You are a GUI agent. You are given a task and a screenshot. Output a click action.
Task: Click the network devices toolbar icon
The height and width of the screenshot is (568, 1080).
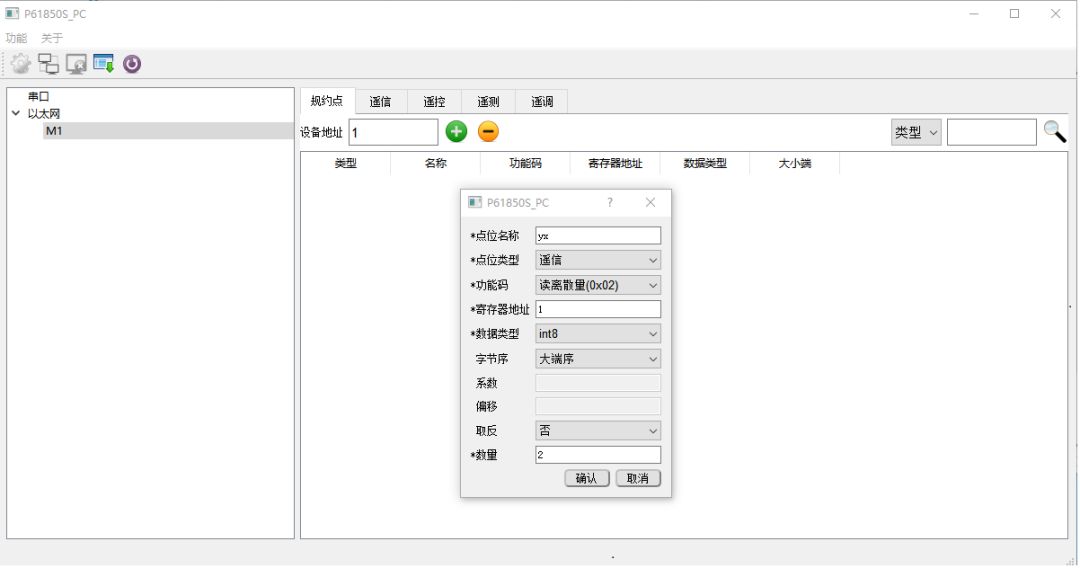[48, 63]
